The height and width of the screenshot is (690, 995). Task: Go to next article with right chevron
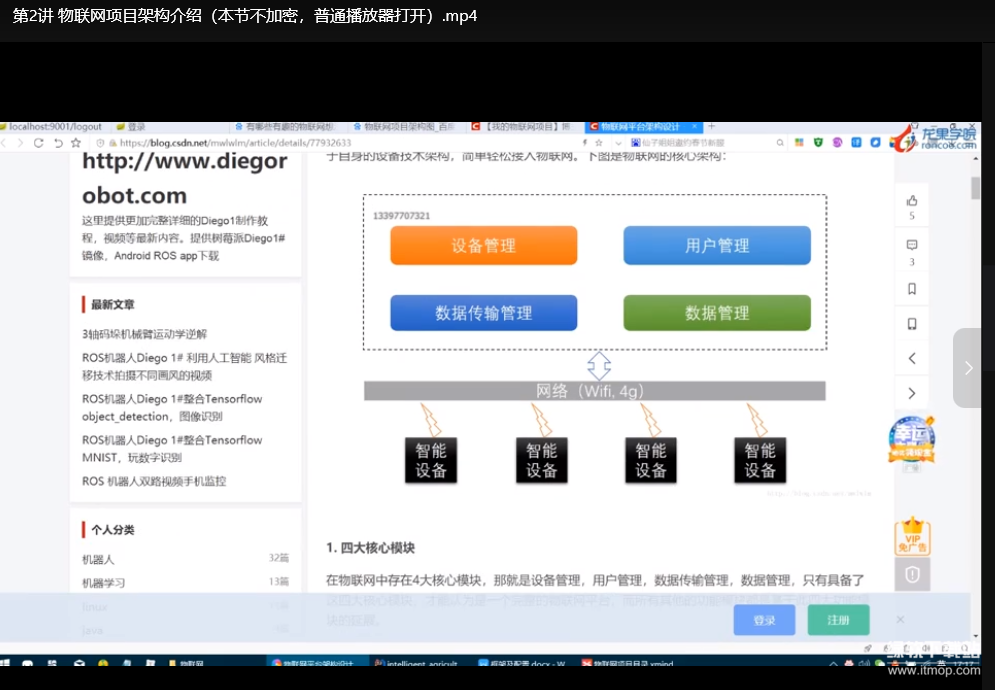tap(911, 393)
